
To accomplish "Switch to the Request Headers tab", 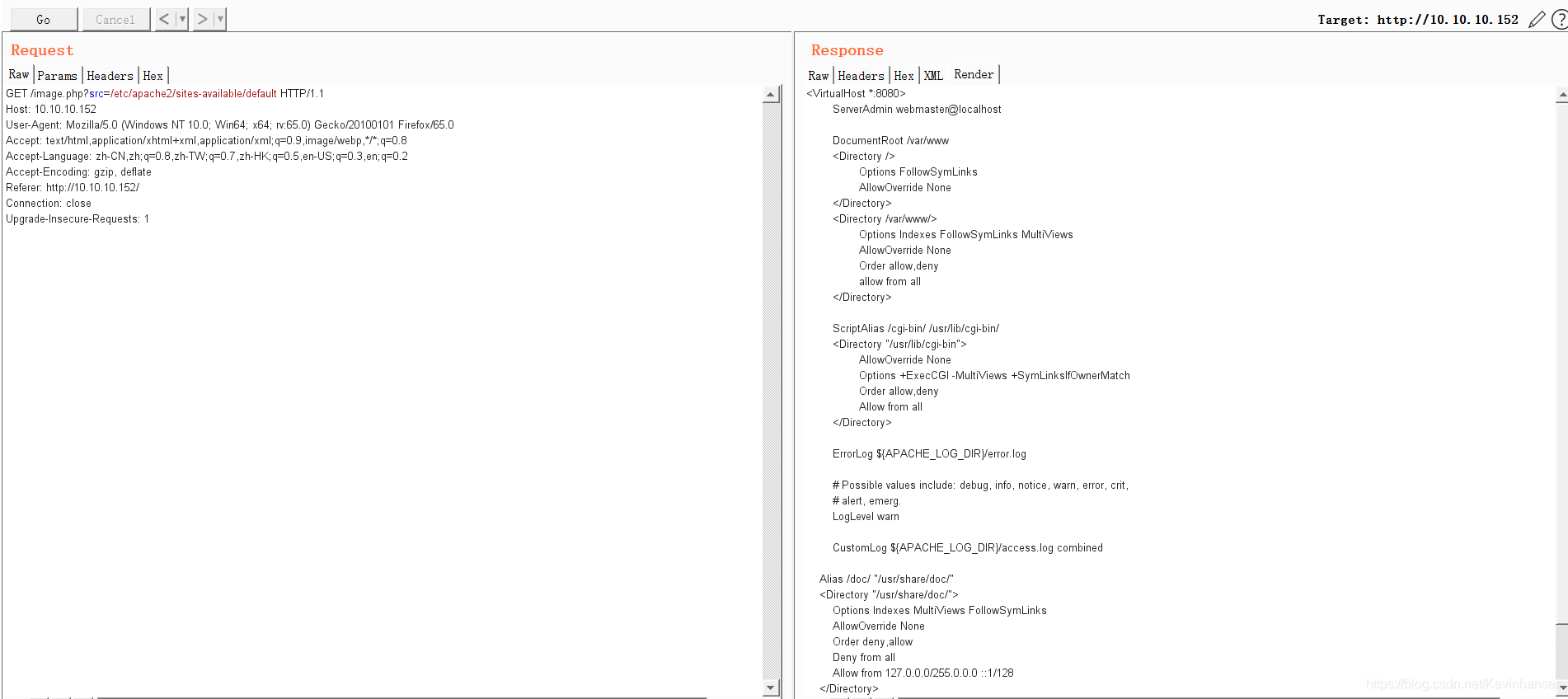I will pyautogui.click(x=110, y=75).
